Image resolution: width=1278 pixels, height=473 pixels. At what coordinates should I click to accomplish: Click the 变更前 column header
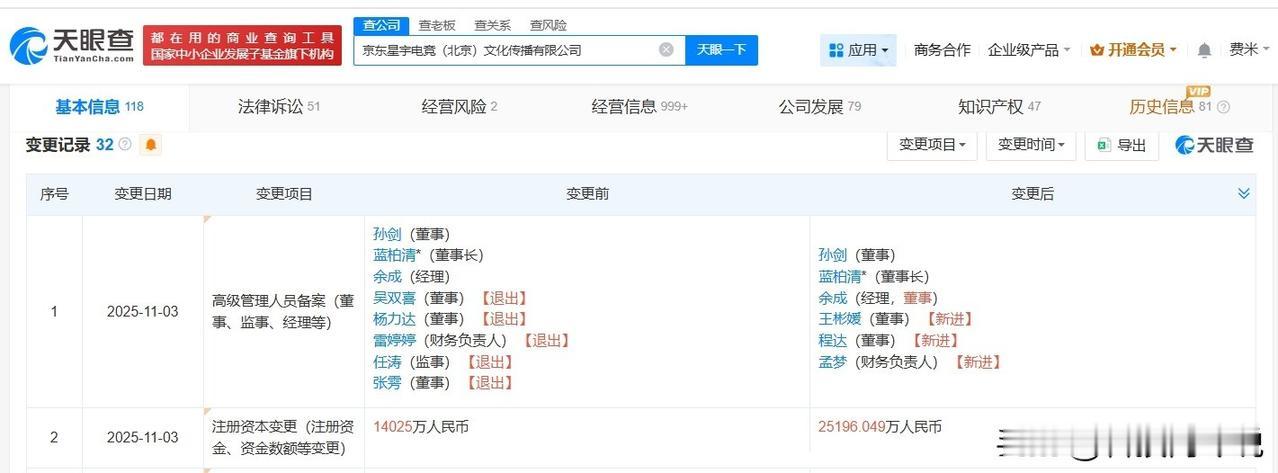587,194
